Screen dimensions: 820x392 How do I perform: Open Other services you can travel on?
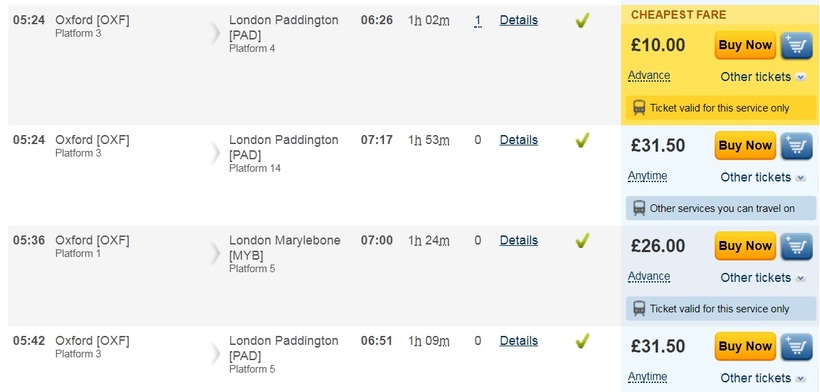coord(721,209)
